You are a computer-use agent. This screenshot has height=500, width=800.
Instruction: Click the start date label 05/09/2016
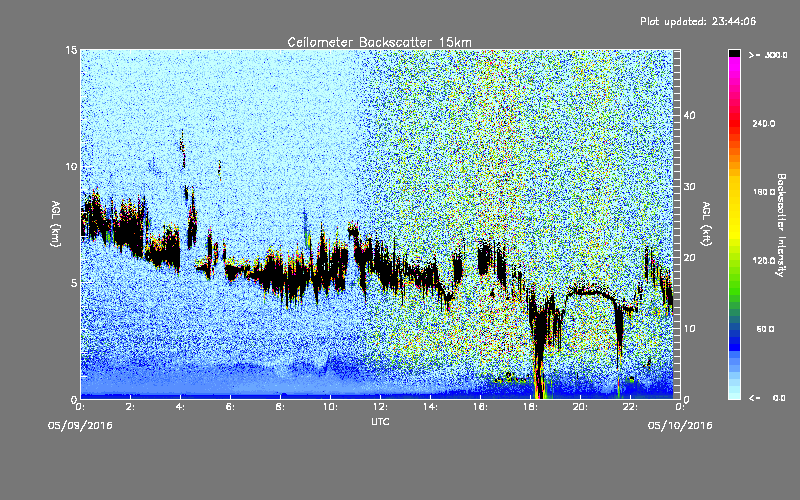coord(80,426)
